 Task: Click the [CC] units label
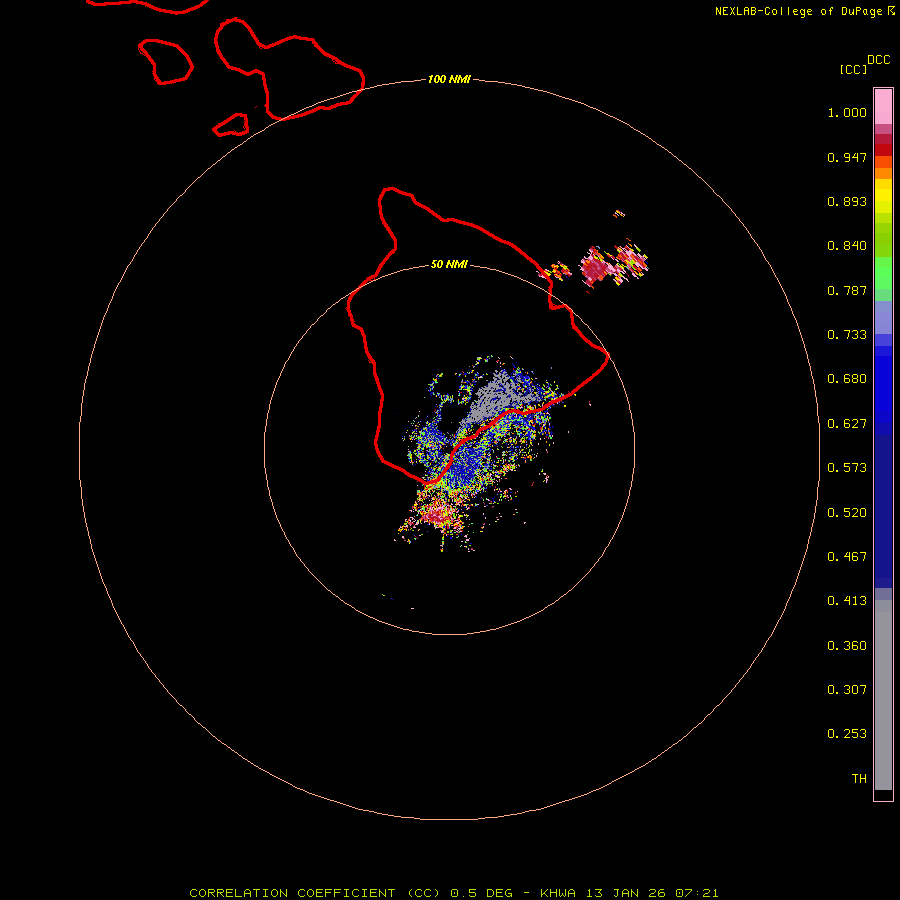(x=853, y=69)
